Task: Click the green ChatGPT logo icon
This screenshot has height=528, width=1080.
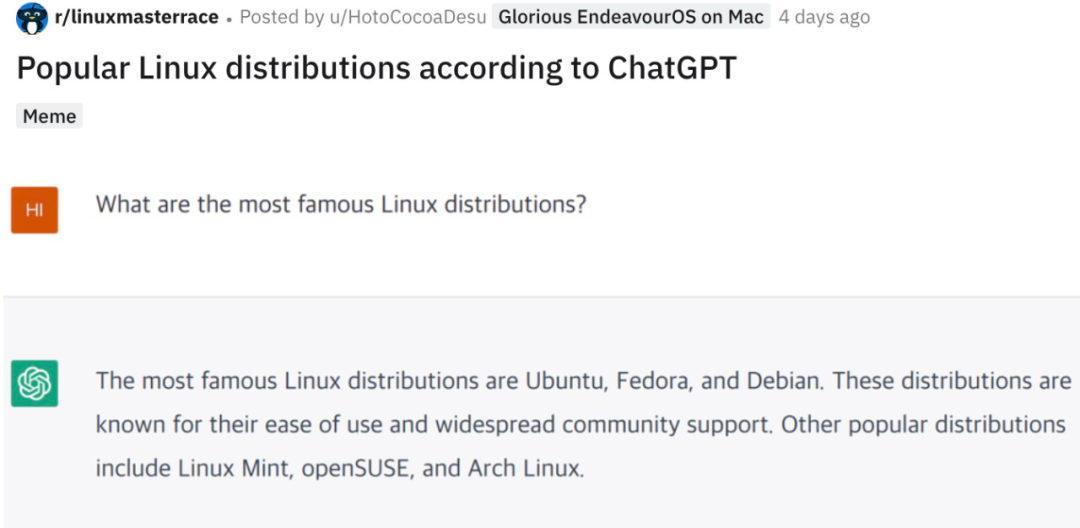Action: click(35, 383)
